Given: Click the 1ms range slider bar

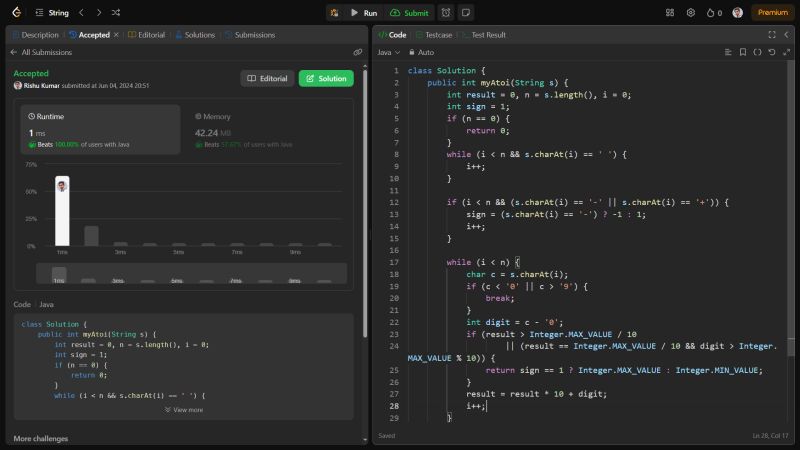Looking at the screenshot, I should [x=59, y=273].
